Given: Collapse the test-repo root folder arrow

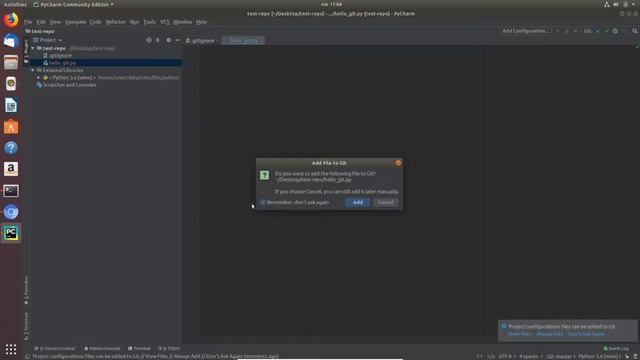Looking at the screenshot, I should pos(33,48).
